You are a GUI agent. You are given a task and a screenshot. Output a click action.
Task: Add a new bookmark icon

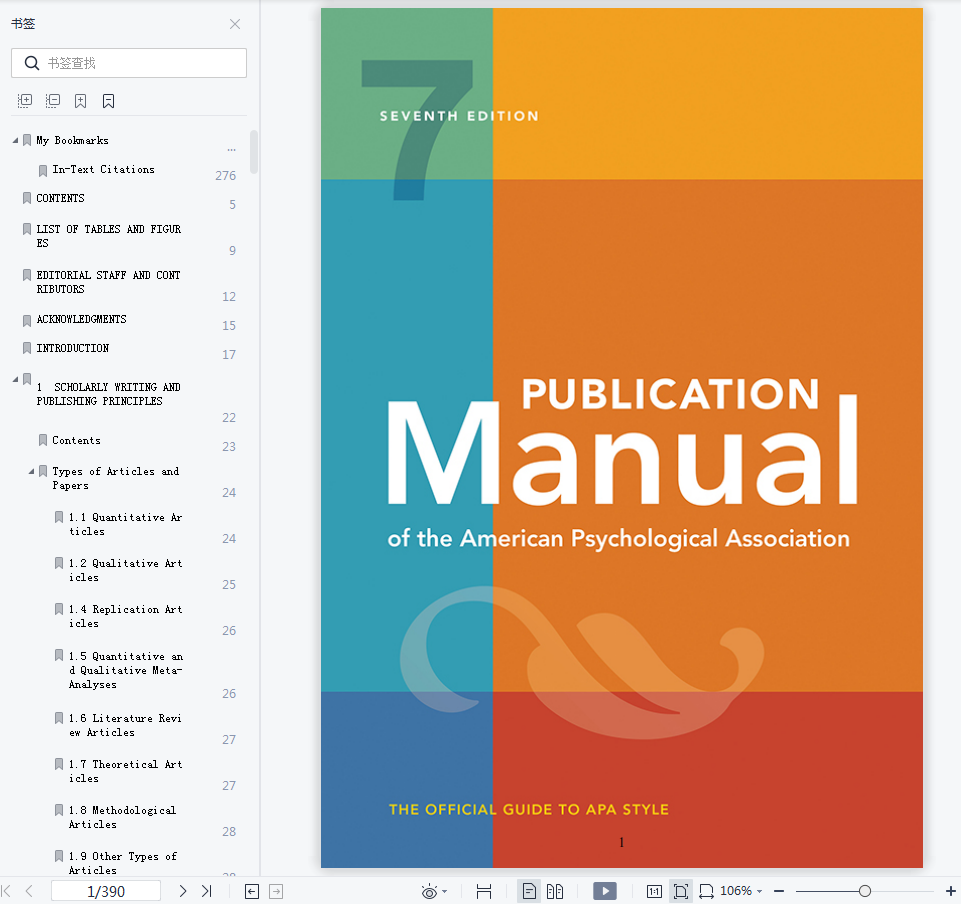point(80,101)
